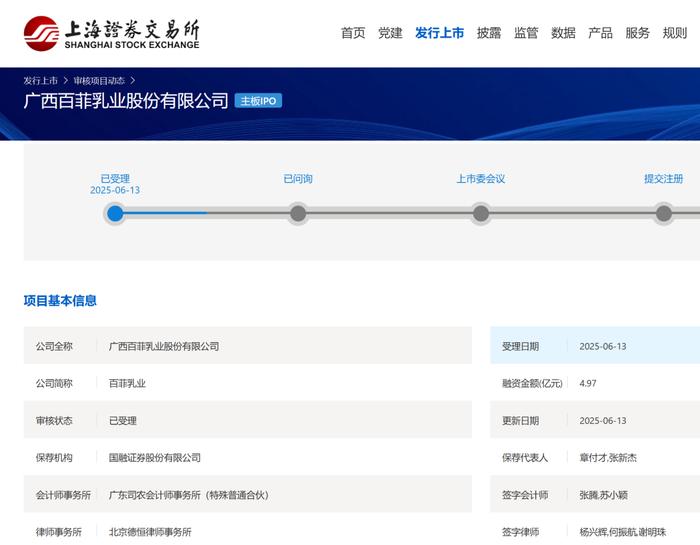Image resolution: width=700 pixels, height=545 pixels.
Task: Click the 更新日期 field label
Action: [x=521, y=420]
